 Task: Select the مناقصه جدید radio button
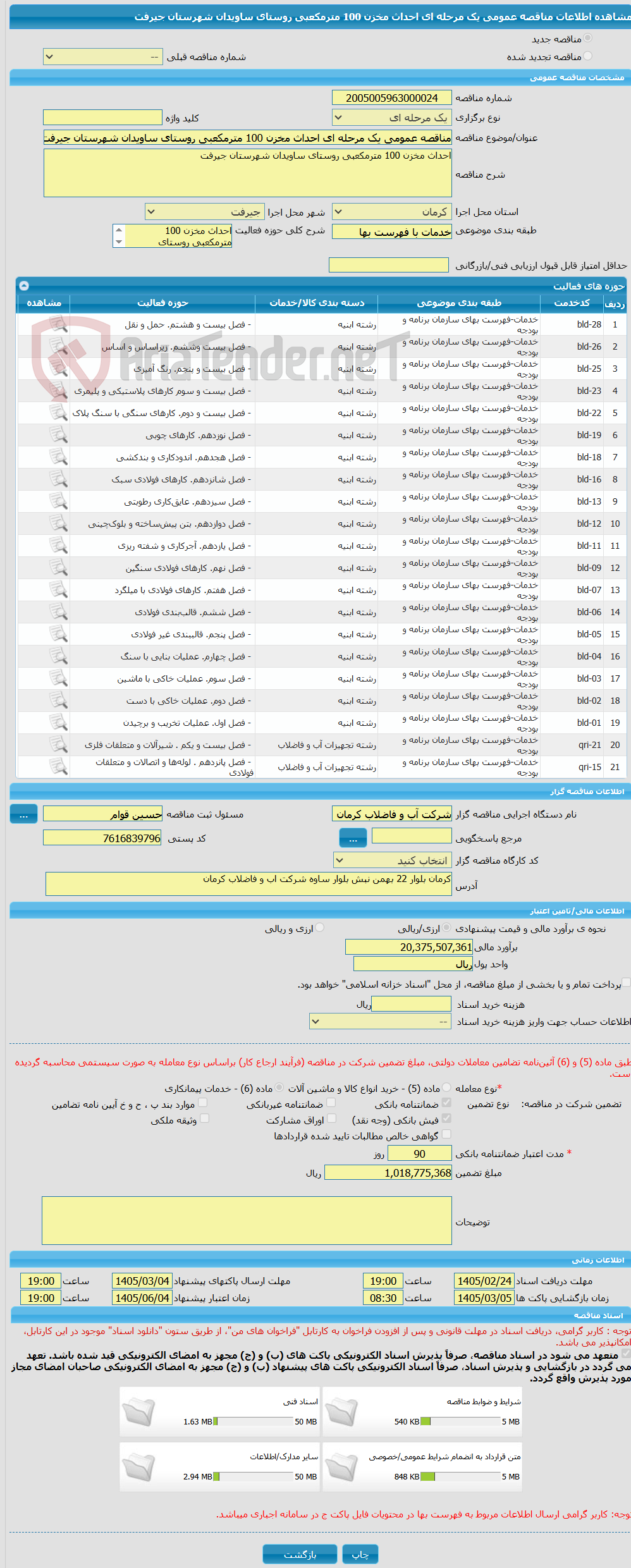pos(588,39)
